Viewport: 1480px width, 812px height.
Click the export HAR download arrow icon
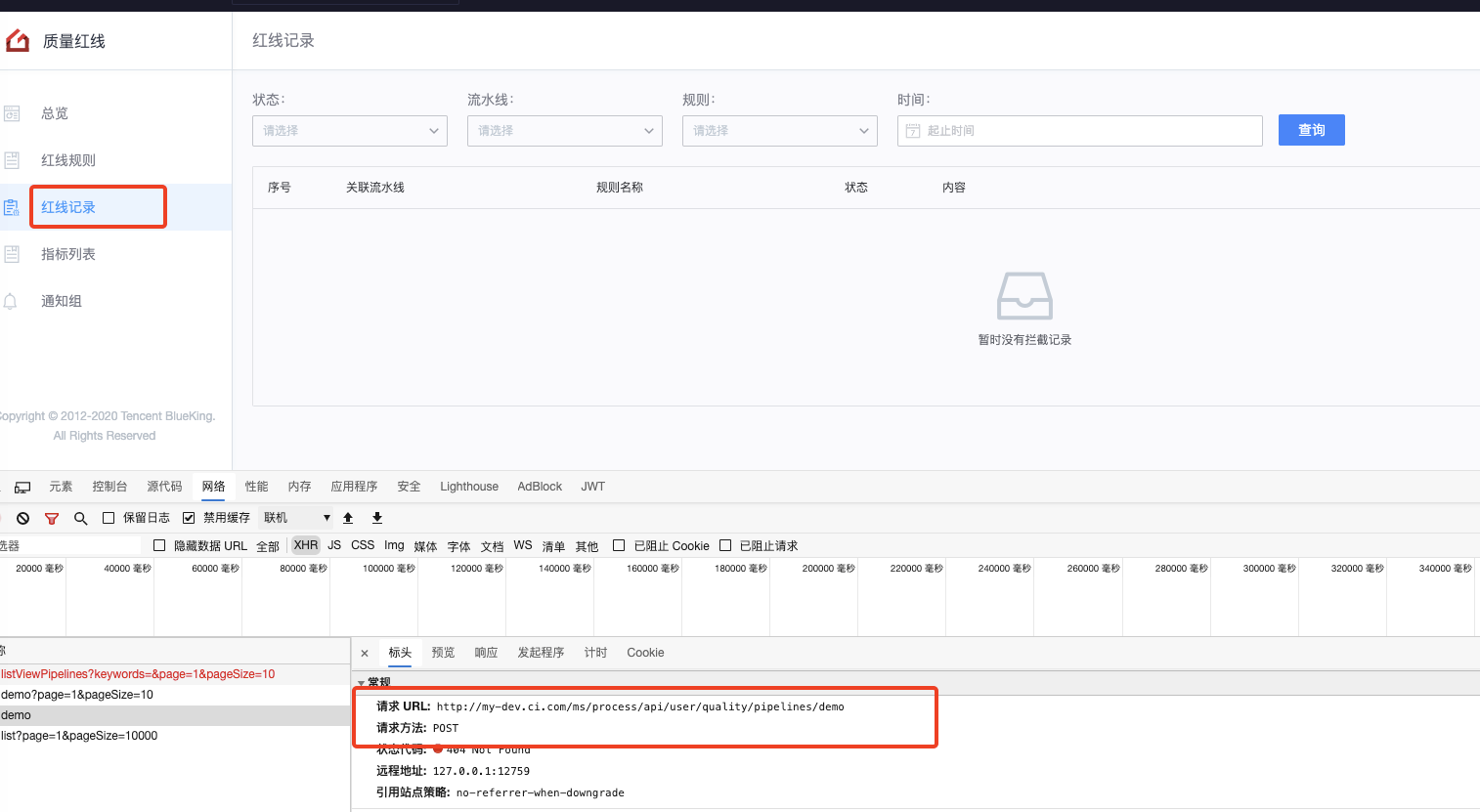(x=377, y=518)
